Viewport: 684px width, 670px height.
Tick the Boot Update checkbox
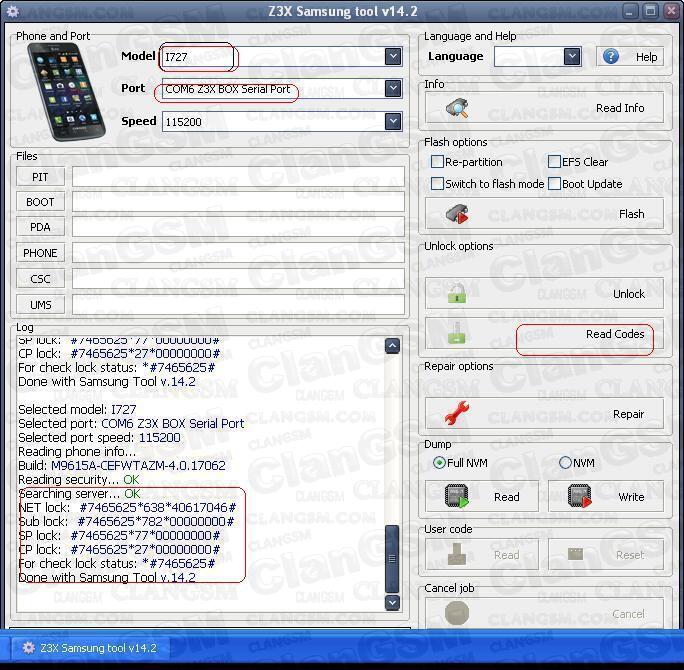click(x=554, y=184)
